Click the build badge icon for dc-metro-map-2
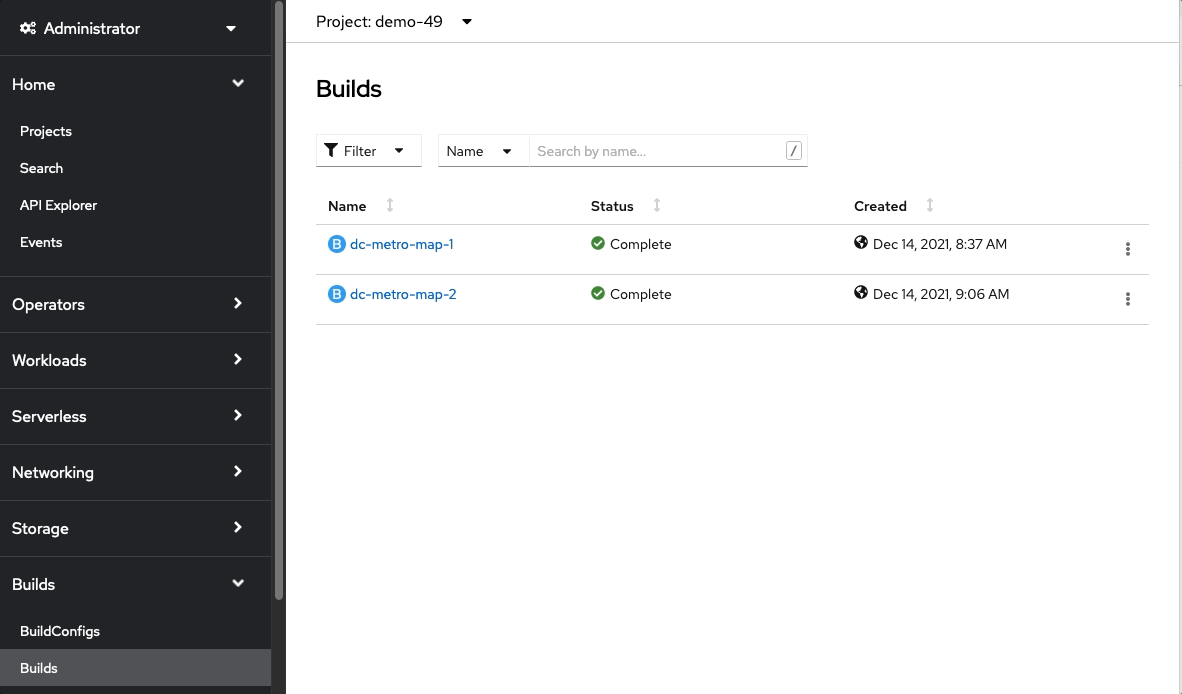 336,294
